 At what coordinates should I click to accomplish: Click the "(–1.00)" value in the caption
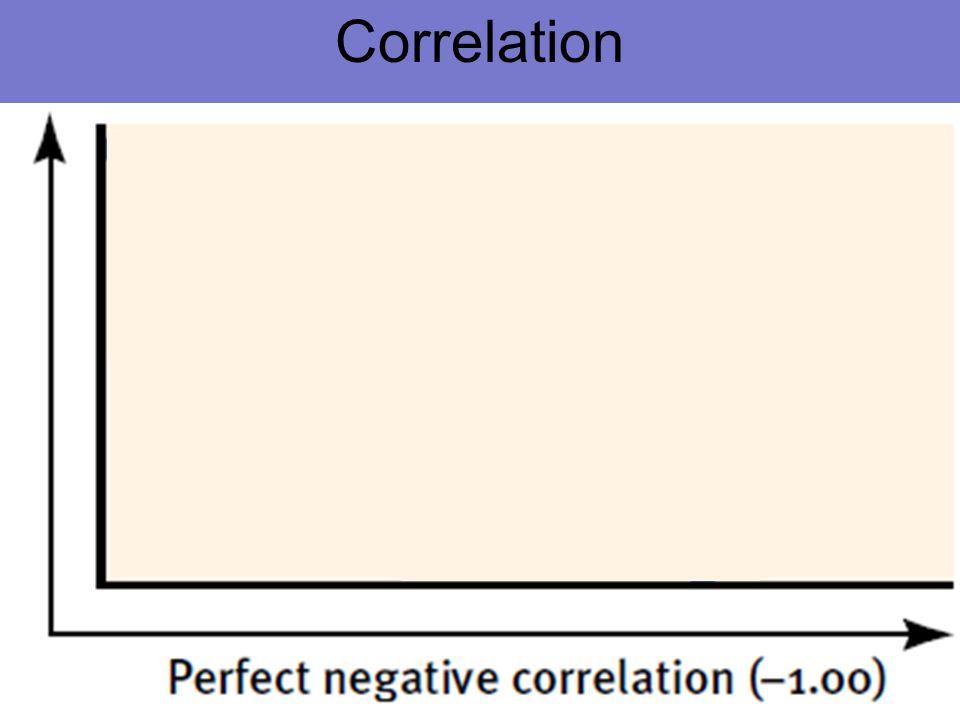[x=817, y=678]
